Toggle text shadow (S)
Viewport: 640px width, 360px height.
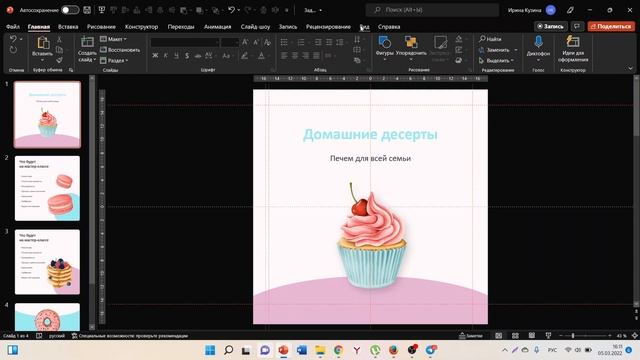(x=187, y=56)
